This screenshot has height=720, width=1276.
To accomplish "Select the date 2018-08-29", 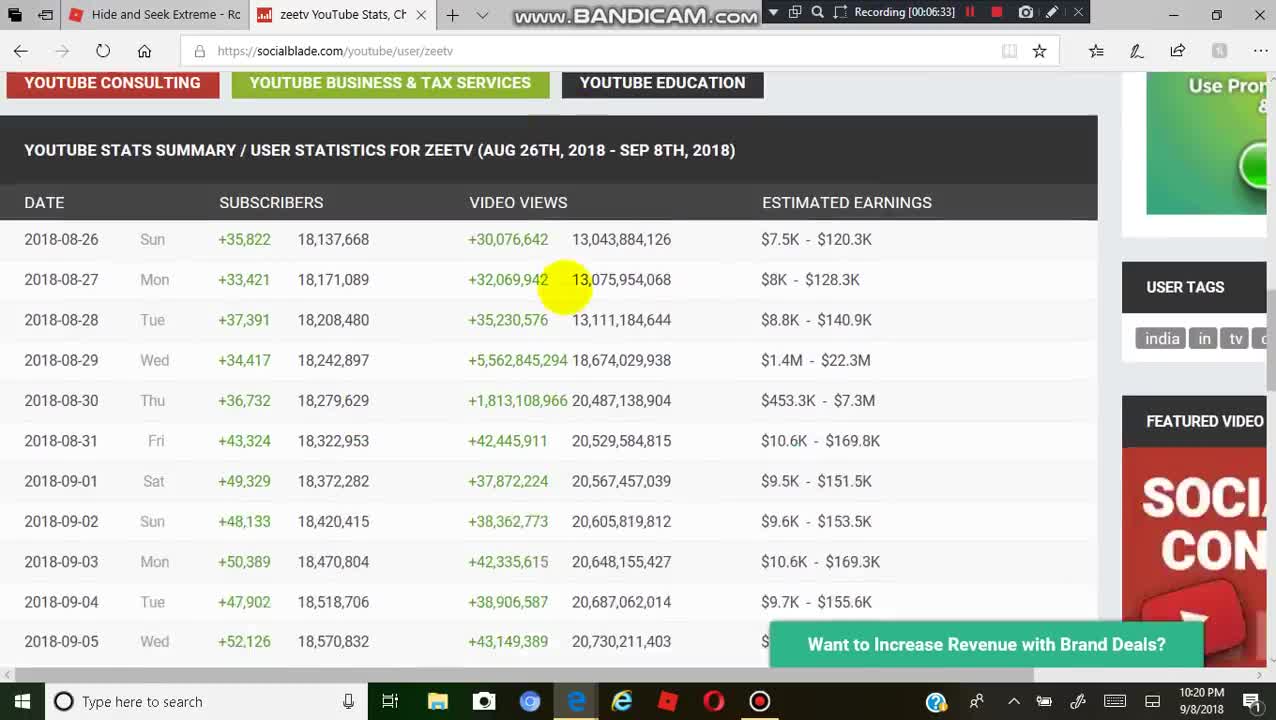I will tap(62, 361).
